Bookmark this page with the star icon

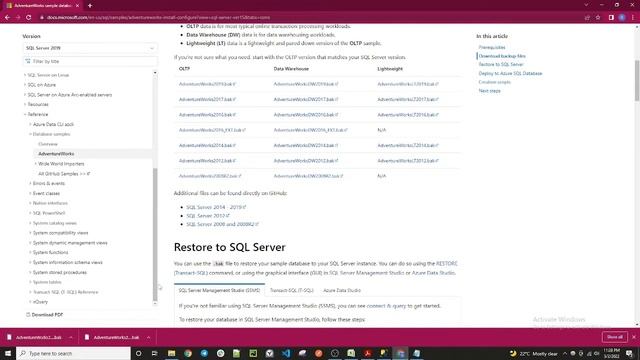(x=598, y=18)
